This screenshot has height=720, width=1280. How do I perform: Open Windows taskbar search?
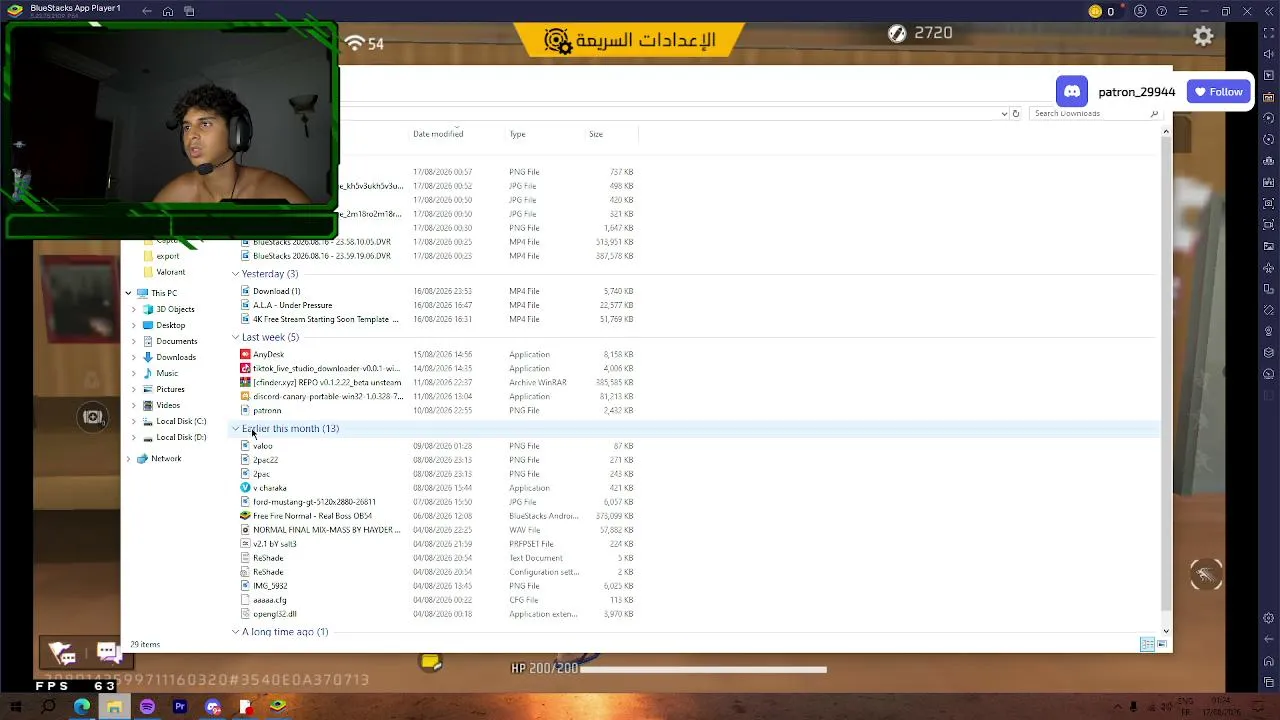[x=48, y=707]
